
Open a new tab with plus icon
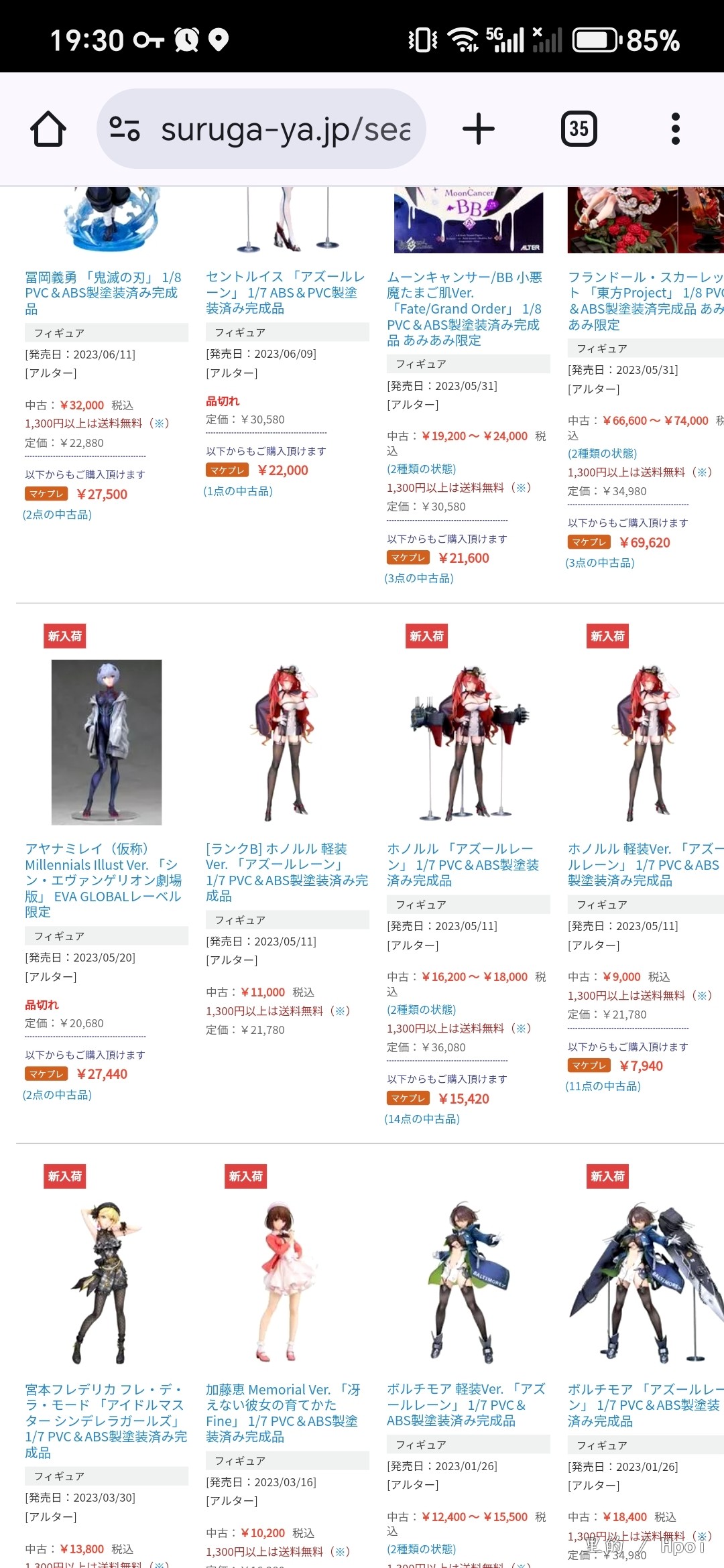[x=479, y=129]
